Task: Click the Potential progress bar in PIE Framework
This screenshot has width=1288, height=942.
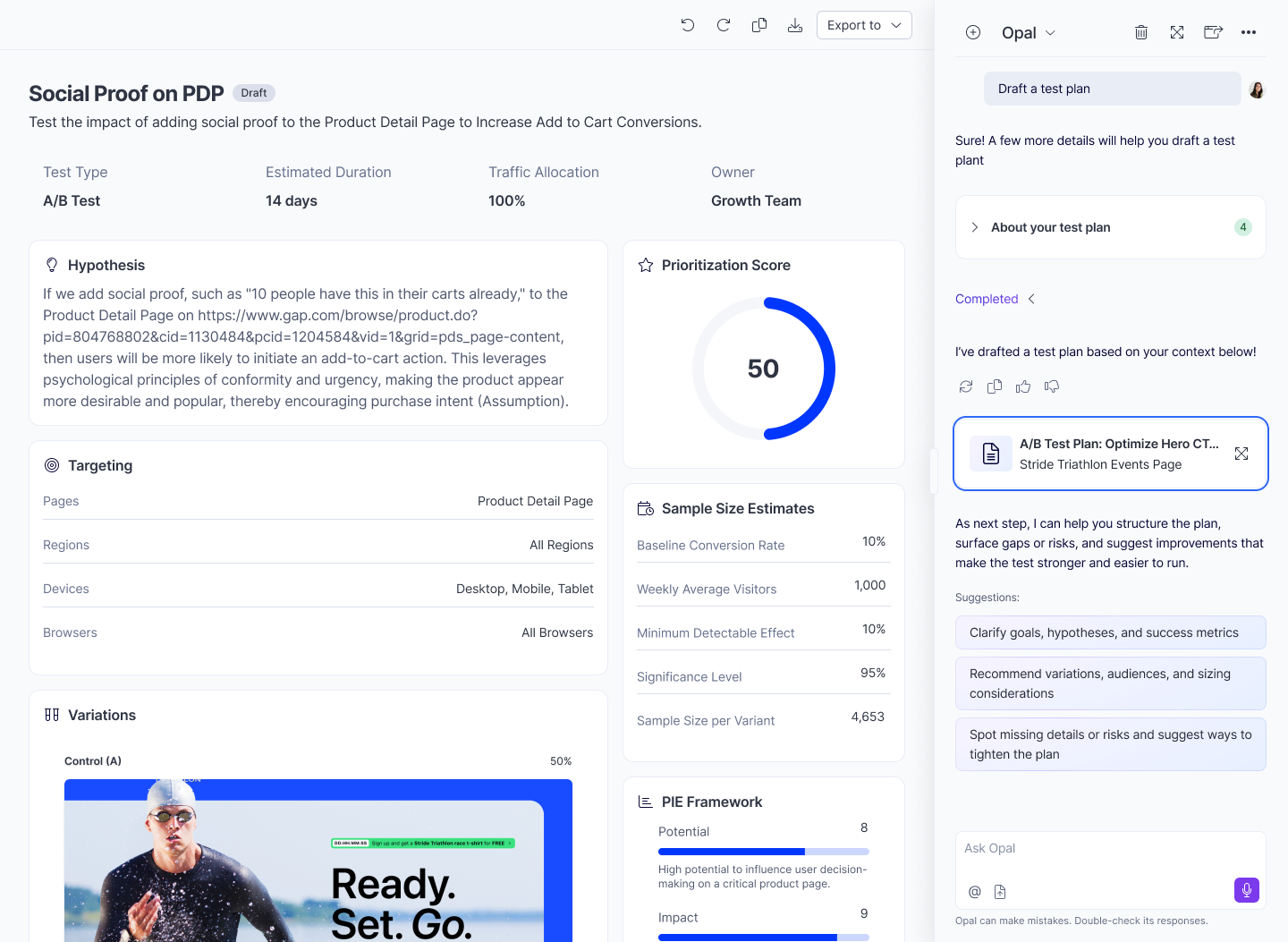Action: tap(763, 851)
